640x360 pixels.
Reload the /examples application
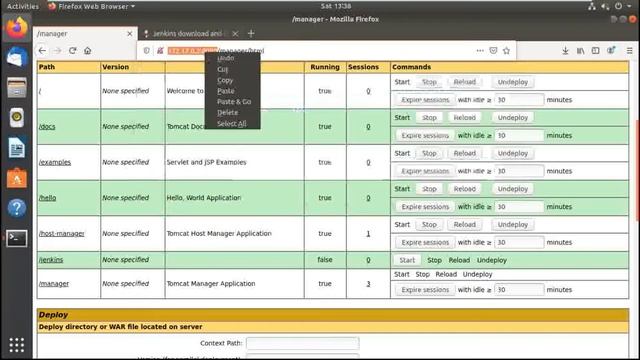464,153
